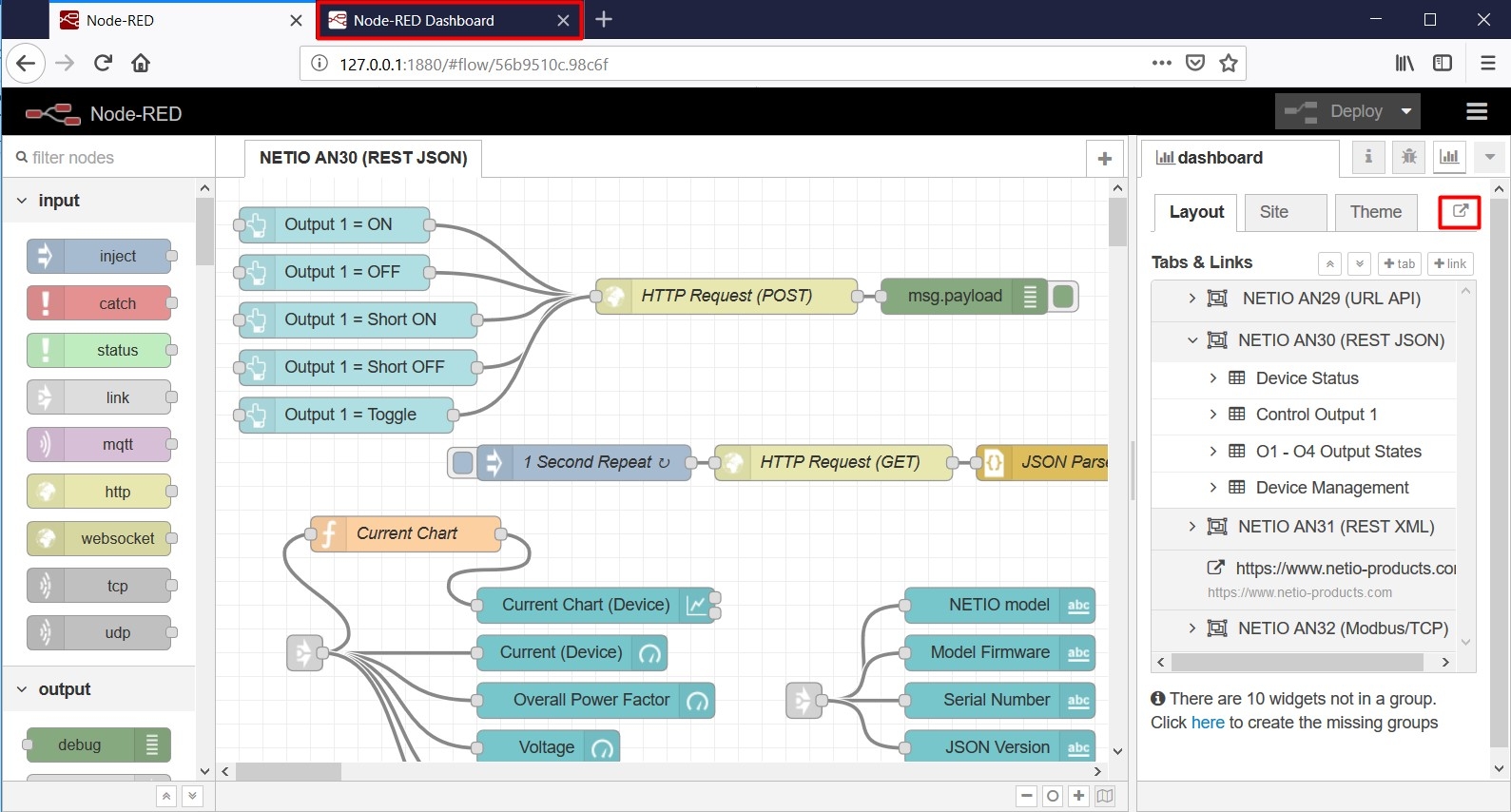Switch to the Site tab
The width and height of the screenshot is (1511, 812).
[x=1274, y=212]
